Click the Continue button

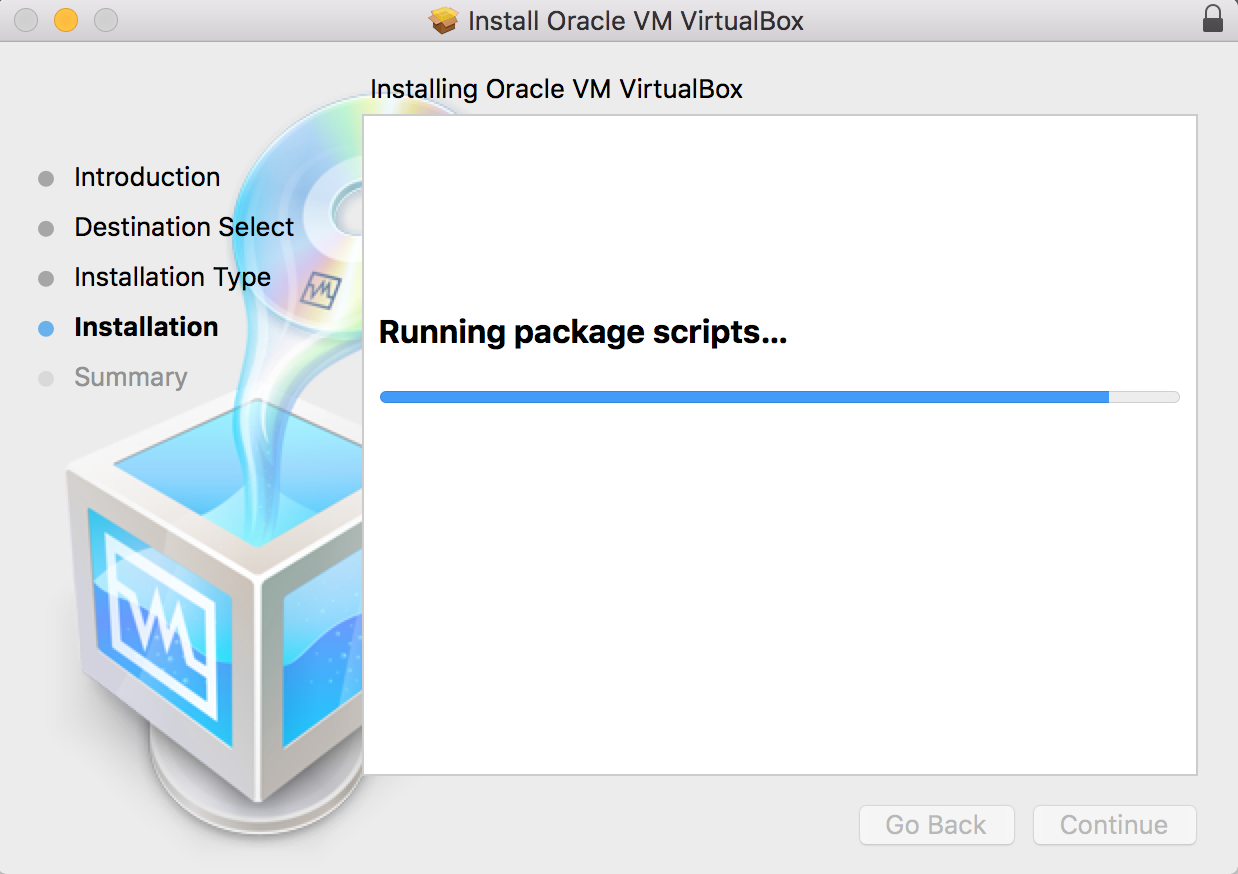point(1114,825)
